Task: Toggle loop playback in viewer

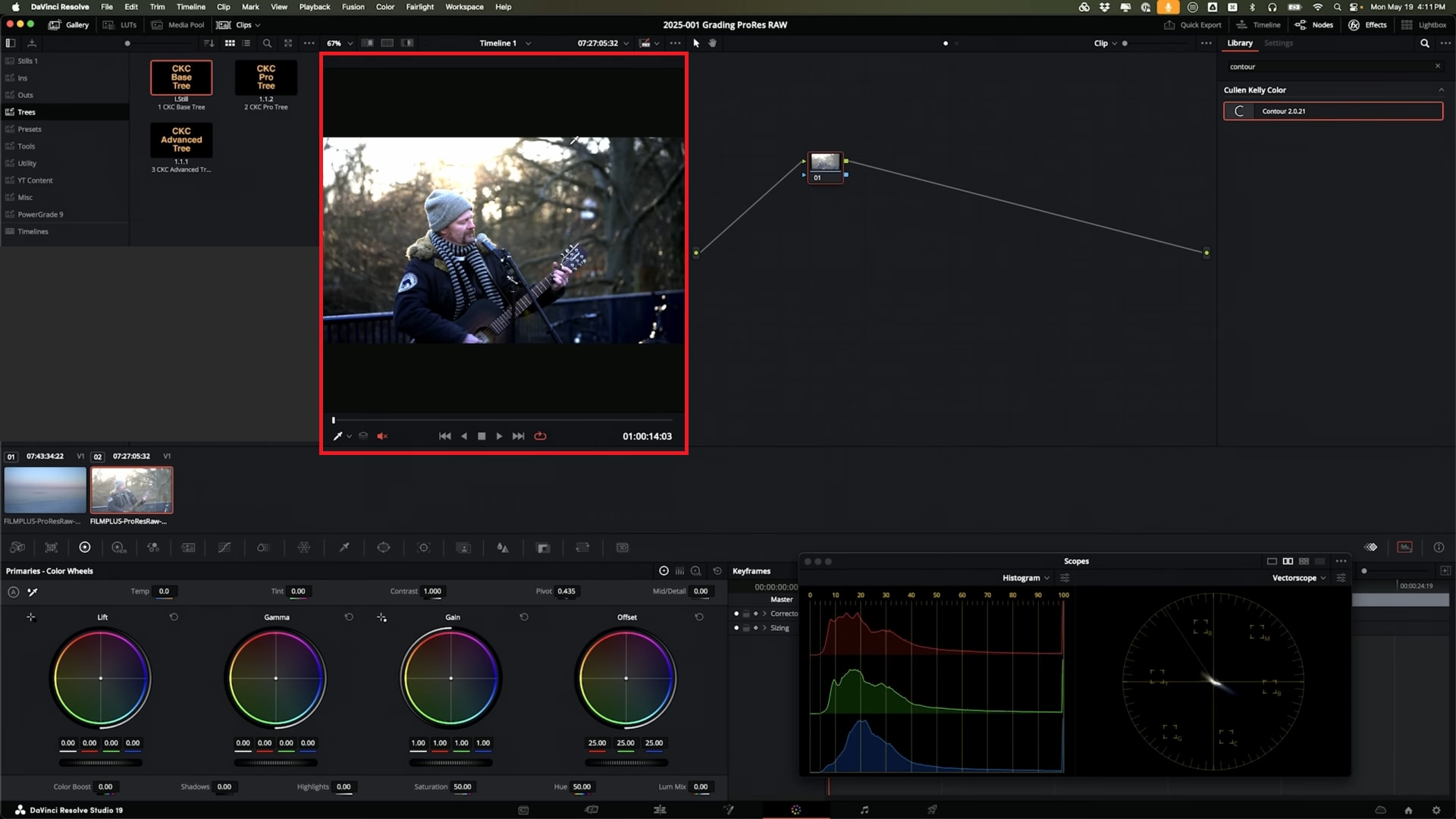Action: (x=540, y=436)
